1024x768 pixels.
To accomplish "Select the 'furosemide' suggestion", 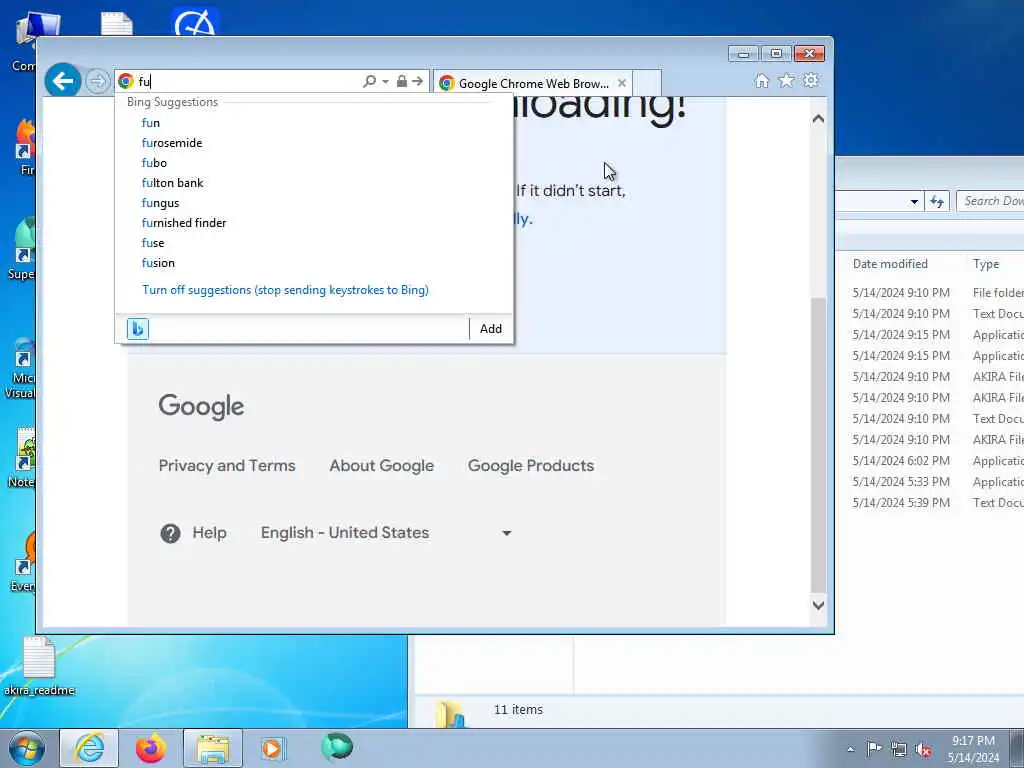I will (172, 143).
